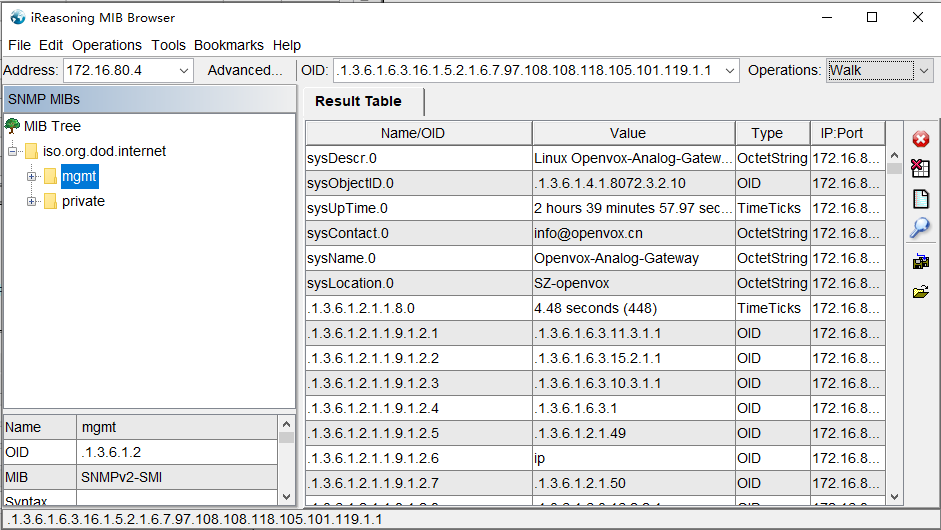The height and width of the screenshot is (530, 941).
Task: Click the SNMPv2-SMI MIB value
Action: [x=177, y=478]
